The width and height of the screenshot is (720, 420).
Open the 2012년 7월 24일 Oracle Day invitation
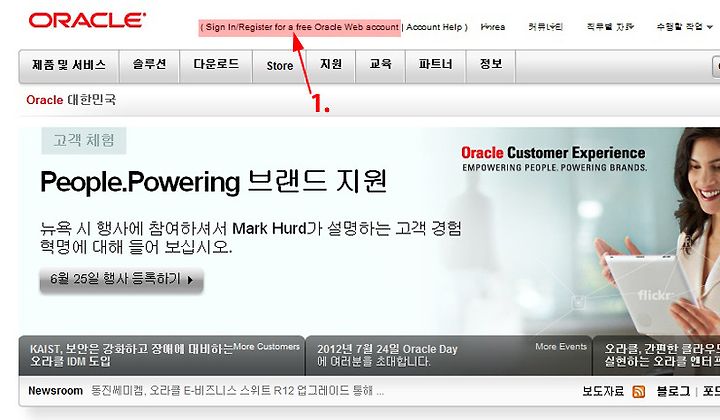click(387, 355)
